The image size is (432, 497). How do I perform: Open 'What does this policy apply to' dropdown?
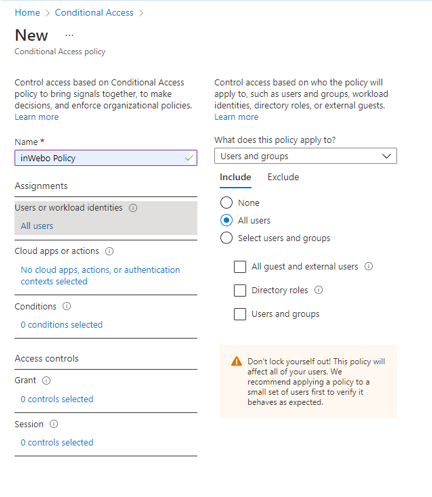coord(305,156)
